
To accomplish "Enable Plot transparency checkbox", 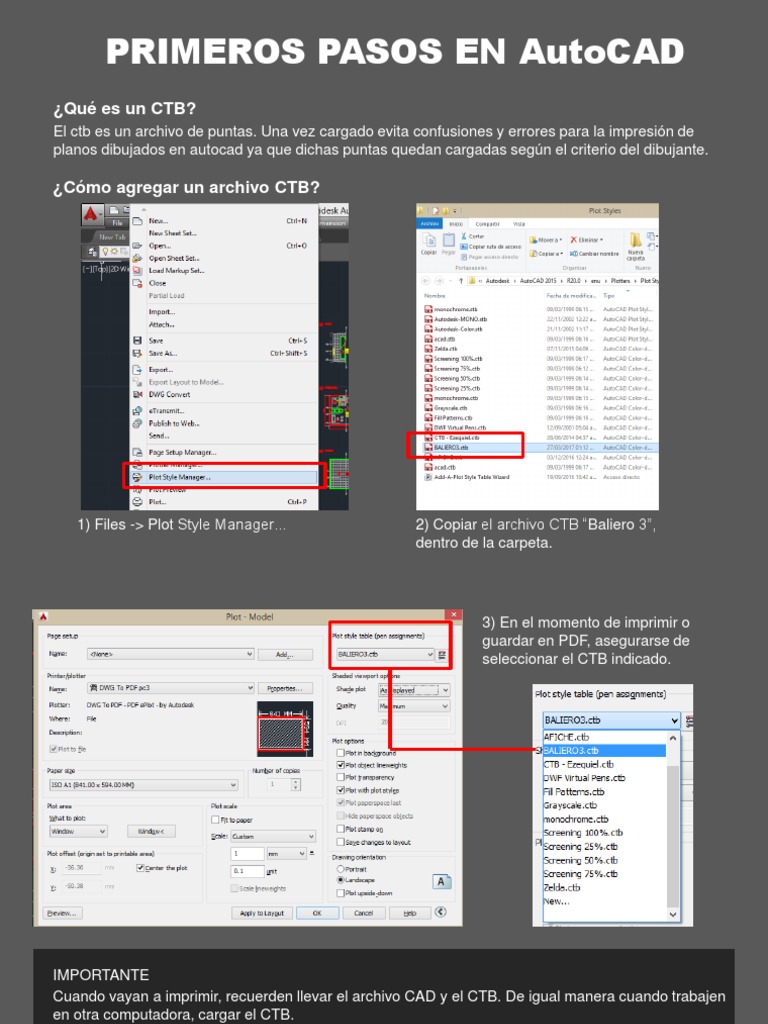I will click(340, 777).
